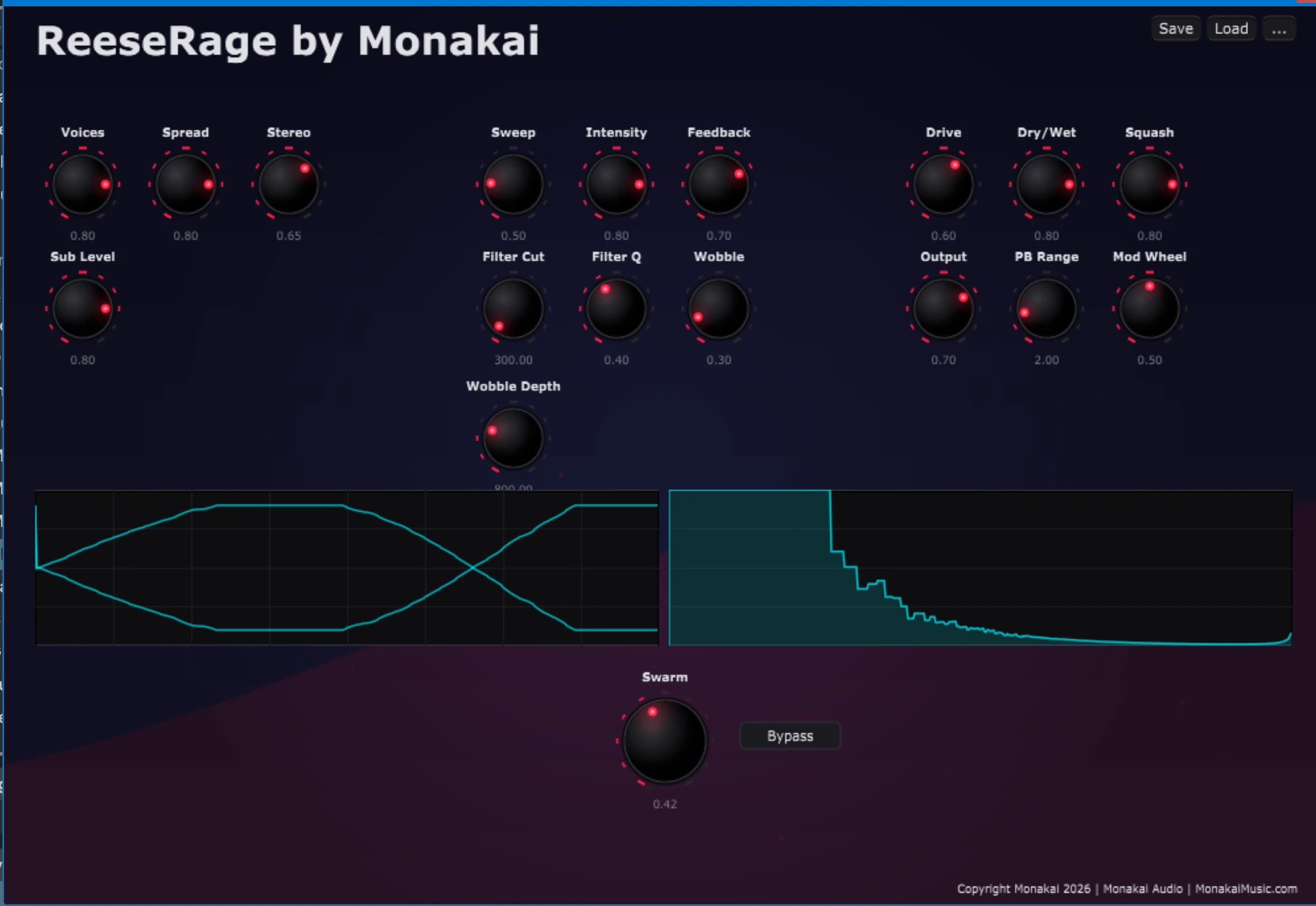Click the Sweep knob

(x=513, y=184)
